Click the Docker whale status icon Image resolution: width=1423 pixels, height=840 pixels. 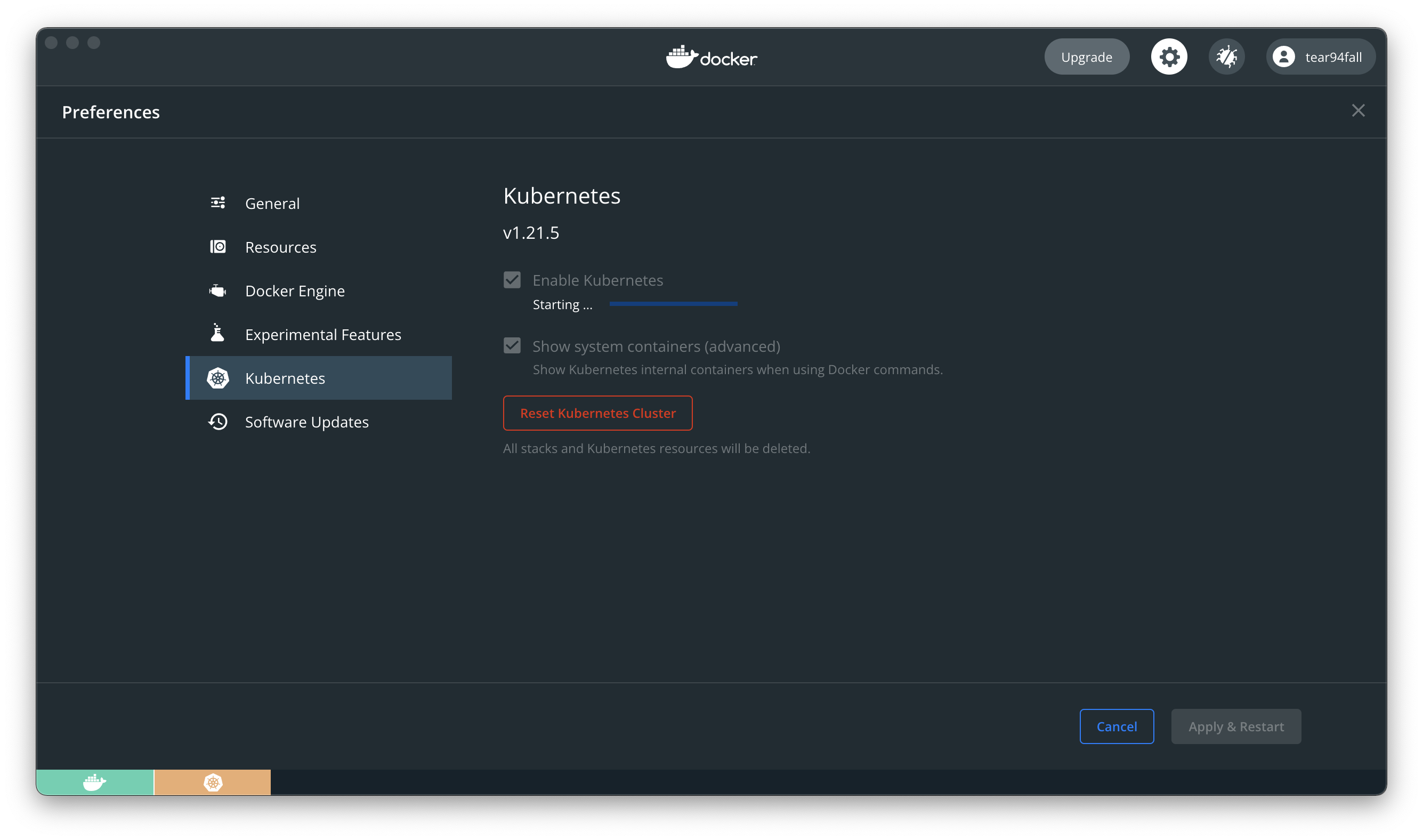point(94,782)
